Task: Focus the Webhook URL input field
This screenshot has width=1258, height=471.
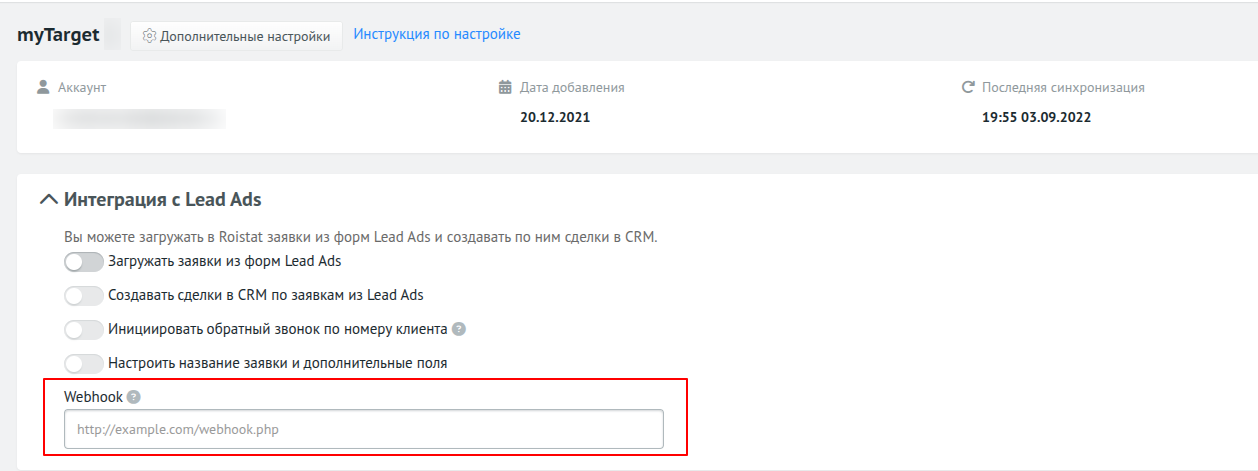Action: click(364, 429)
